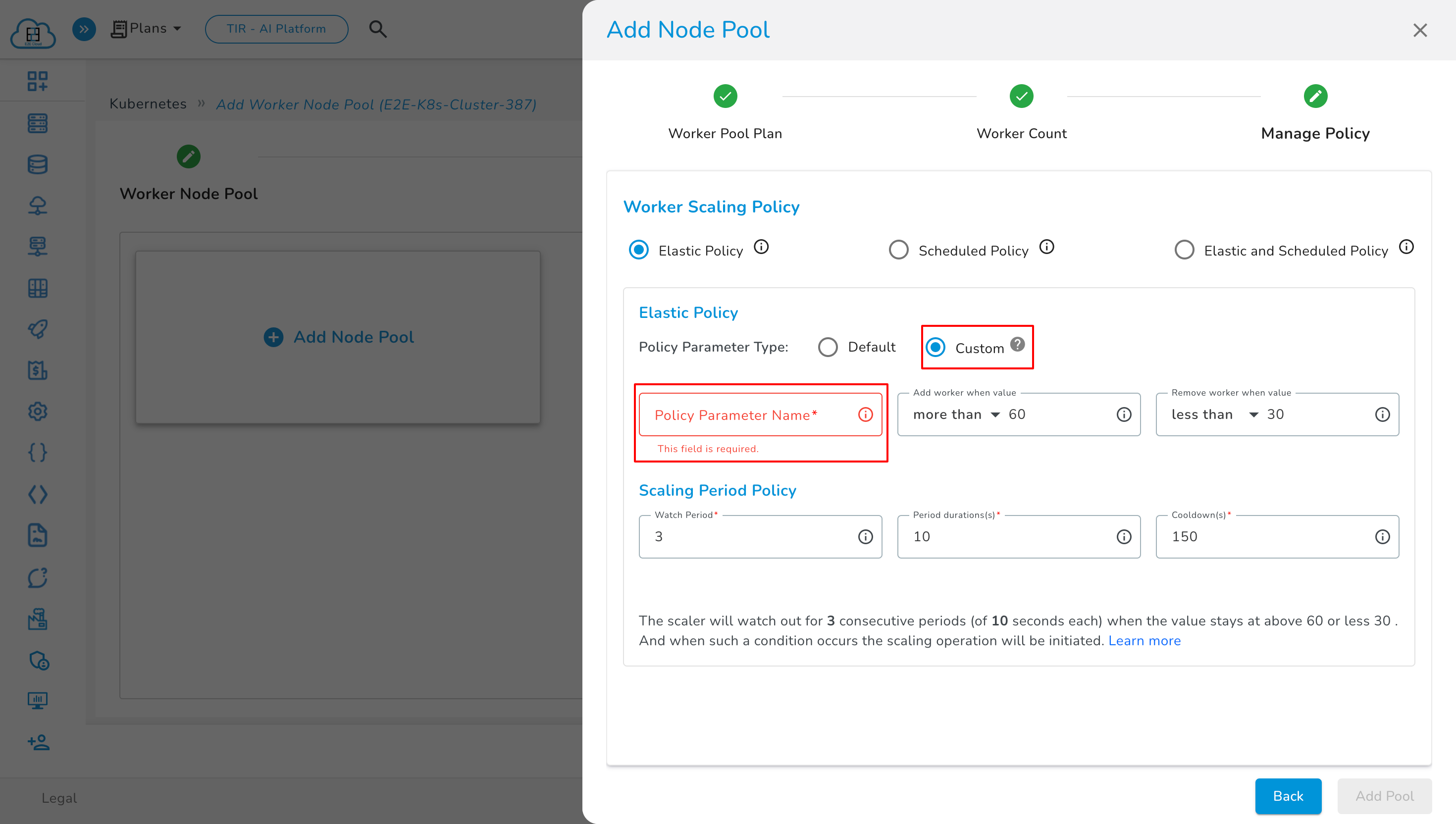
Task: Open the cloud network icon in the sidebar
Action: 38,206
